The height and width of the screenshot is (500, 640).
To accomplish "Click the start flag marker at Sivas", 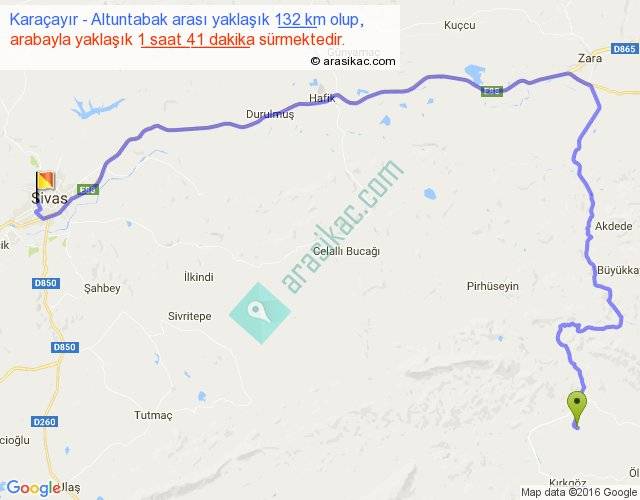I will (45, 181).
